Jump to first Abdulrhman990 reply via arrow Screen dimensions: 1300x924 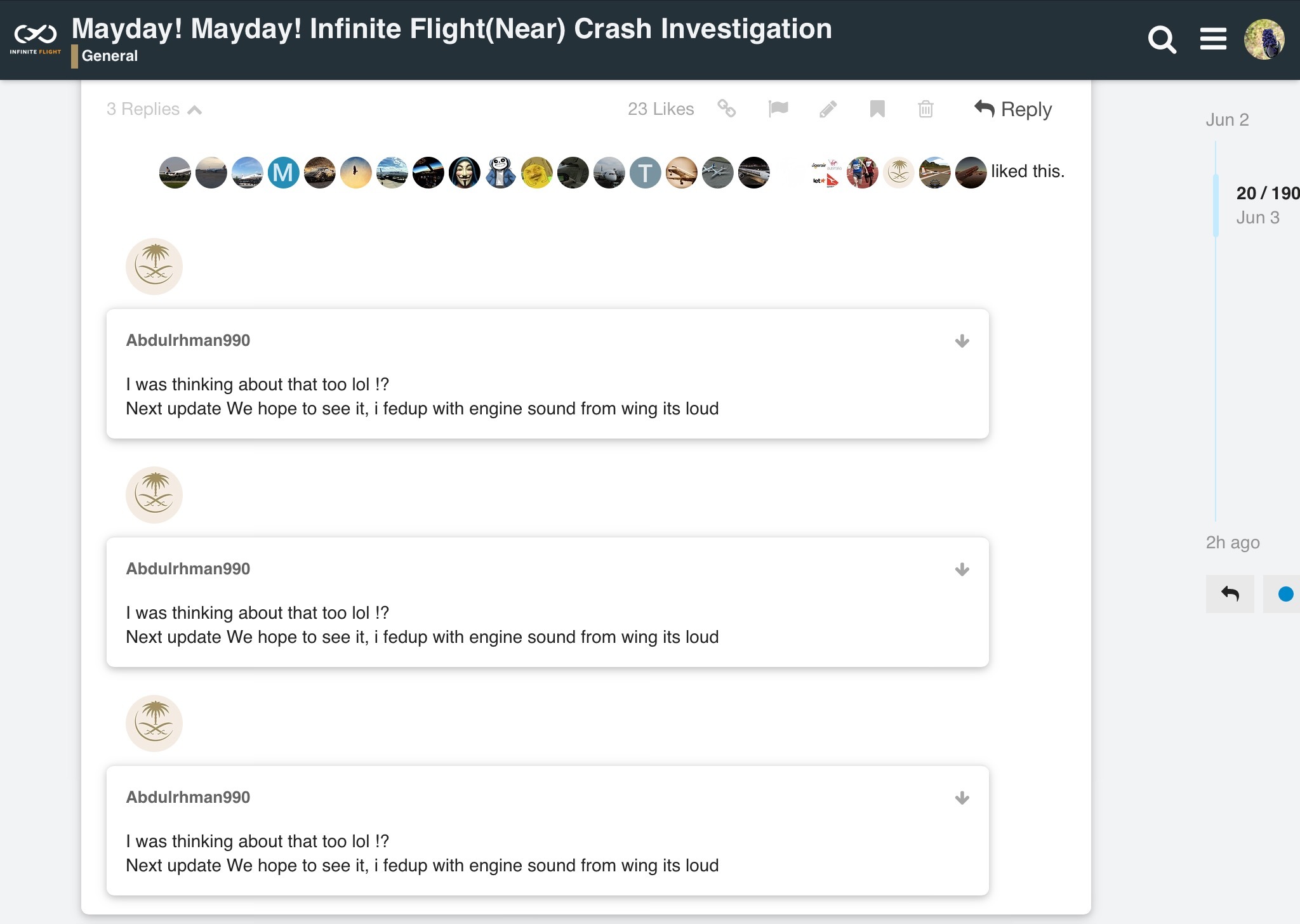tap(962, 341)
